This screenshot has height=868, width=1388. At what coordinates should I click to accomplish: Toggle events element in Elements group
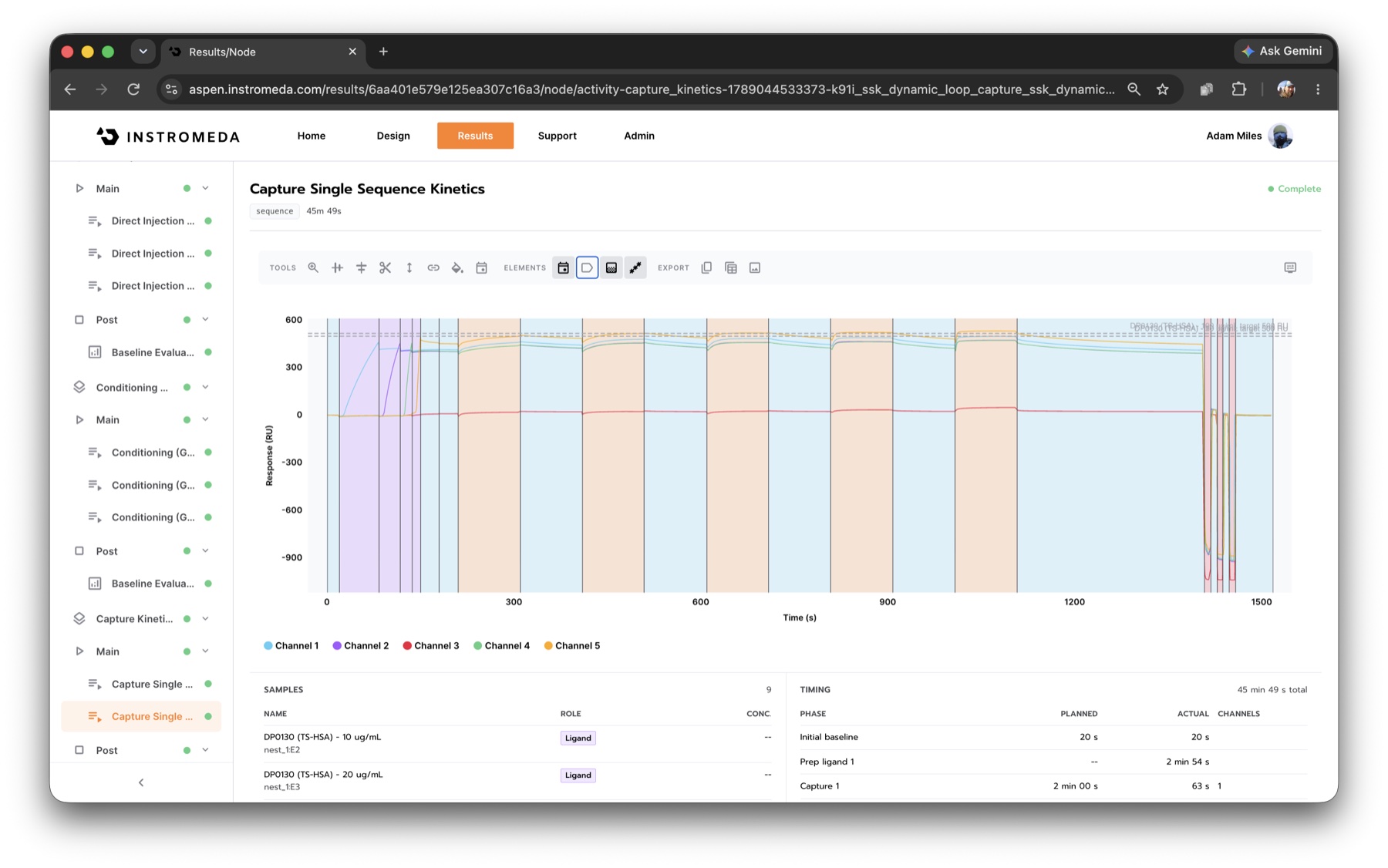pos(564,267)
